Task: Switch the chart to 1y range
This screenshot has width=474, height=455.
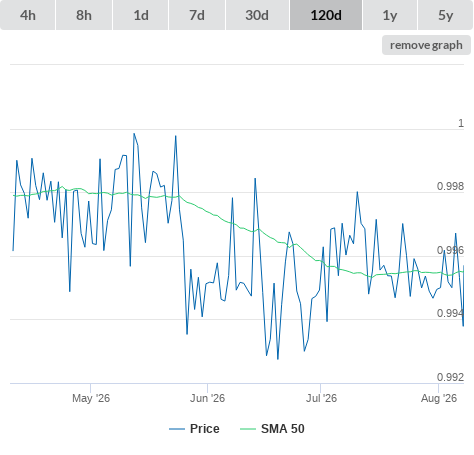Action: [x=390, y=15]
